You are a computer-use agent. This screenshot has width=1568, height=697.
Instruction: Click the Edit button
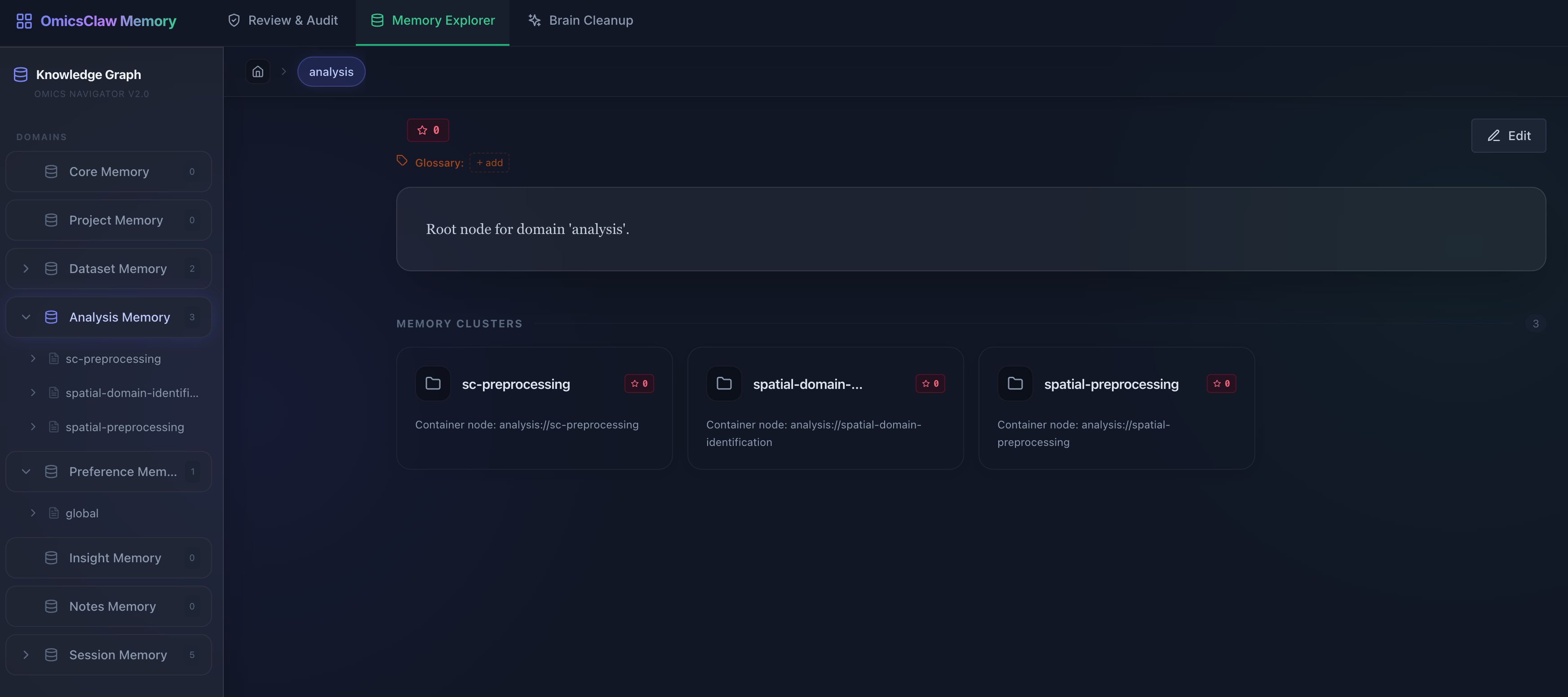pyautogui.click(x=1508, y=136)
